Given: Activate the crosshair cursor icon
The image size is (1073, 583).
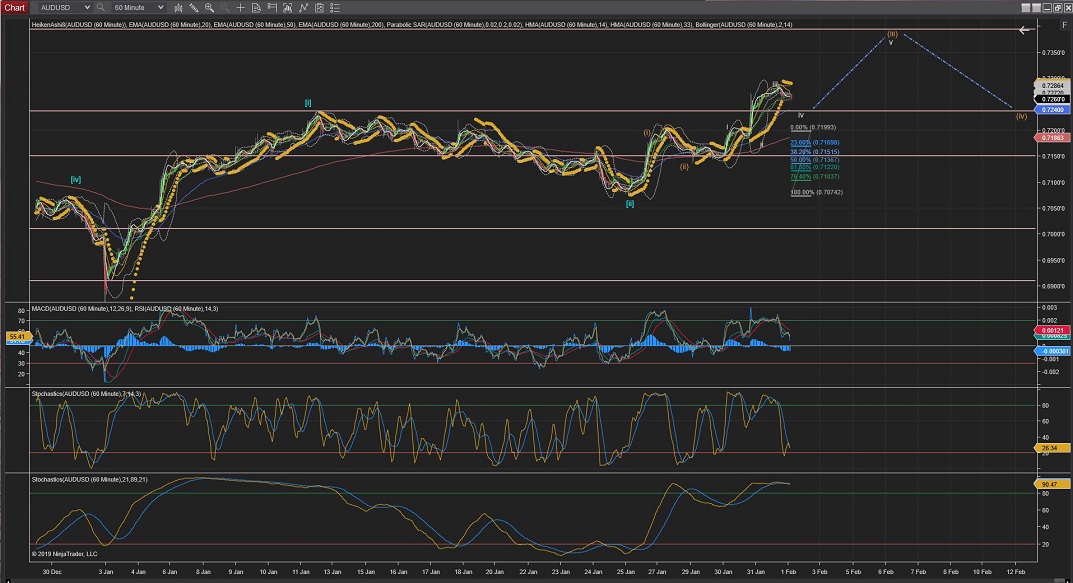Looking at the screenshot, I should point(240,8).
